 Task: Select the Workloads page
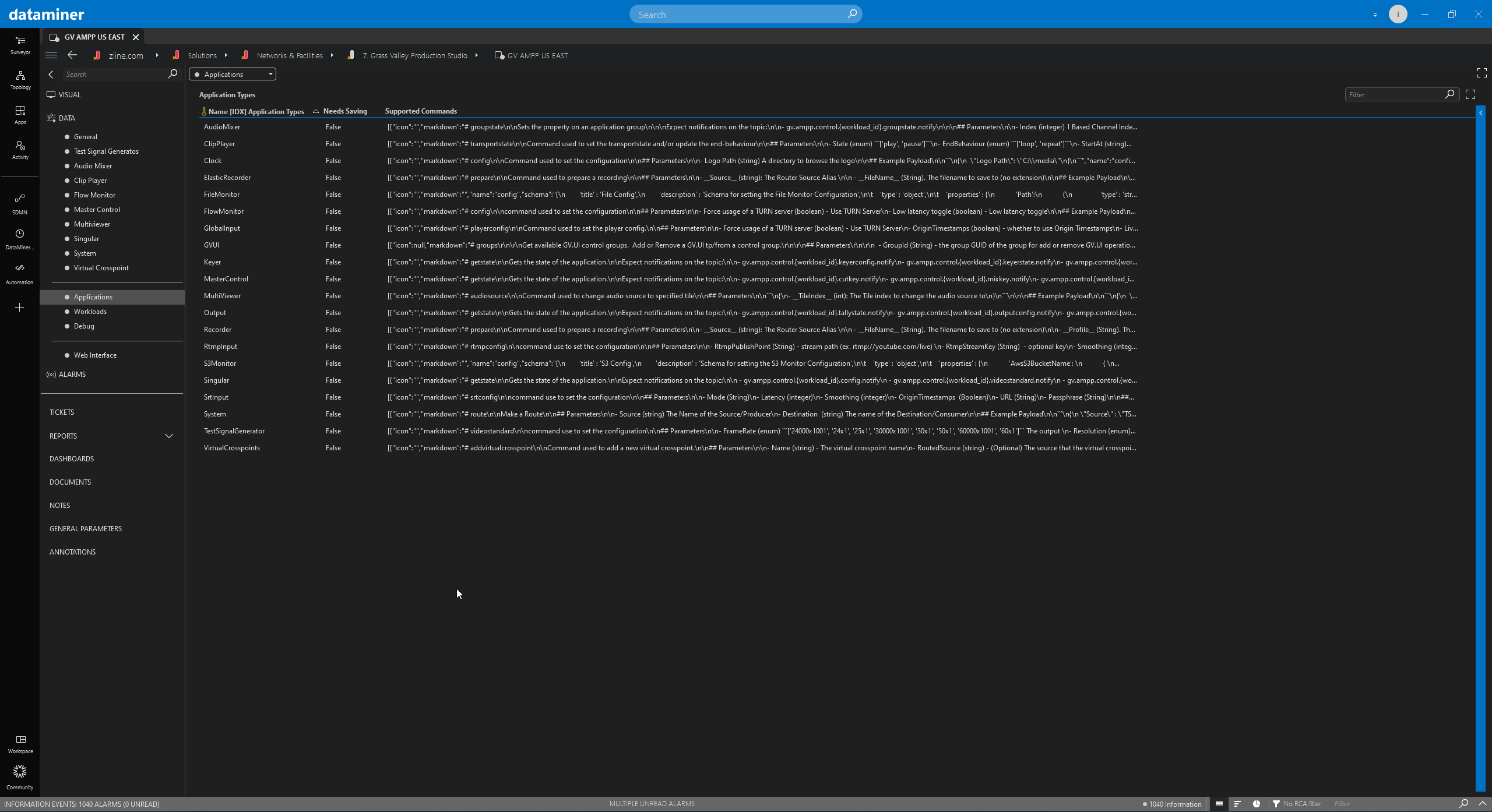click(90, 311)
